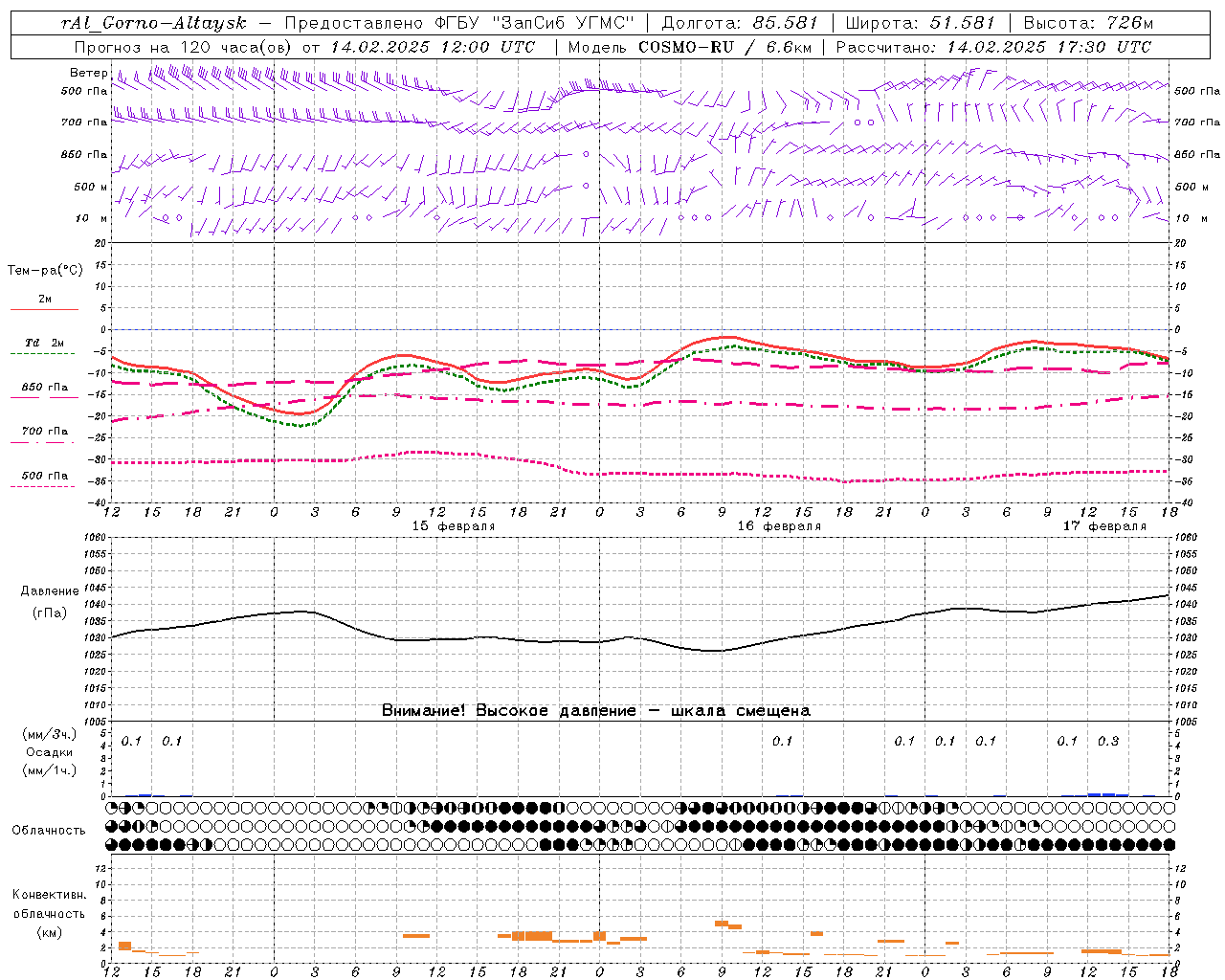Click the (мм/1ч.) precipitation unit label
The height and width of the screenshot is (980, 1225).
click(x=50, y=770)
